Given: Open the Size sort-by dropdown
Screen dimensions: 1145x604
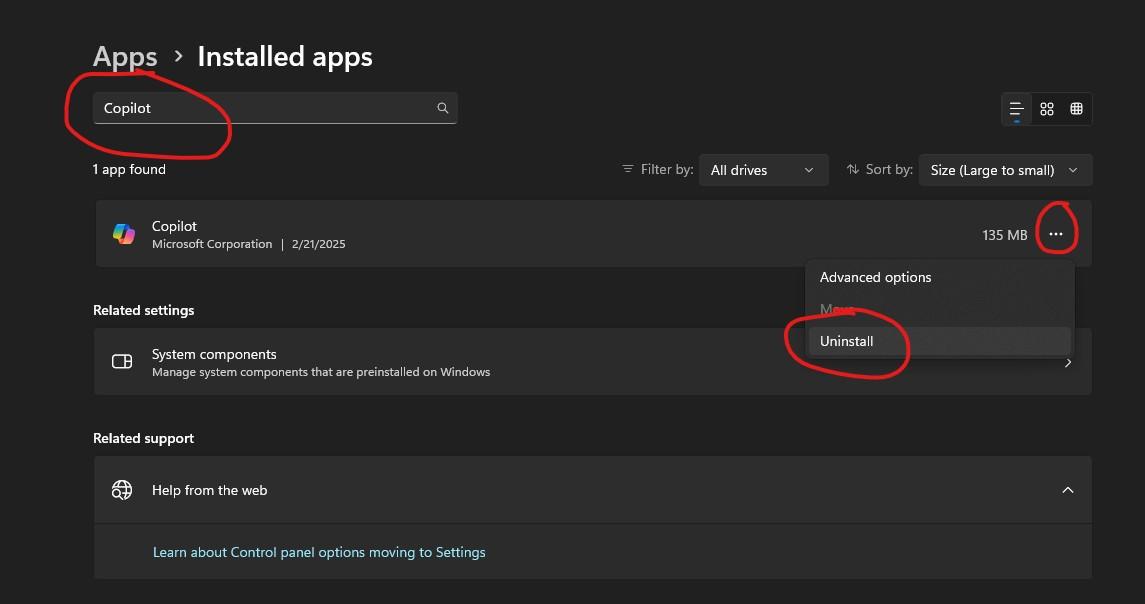Looking at the screenshot, I should (x=1005, y=170).
